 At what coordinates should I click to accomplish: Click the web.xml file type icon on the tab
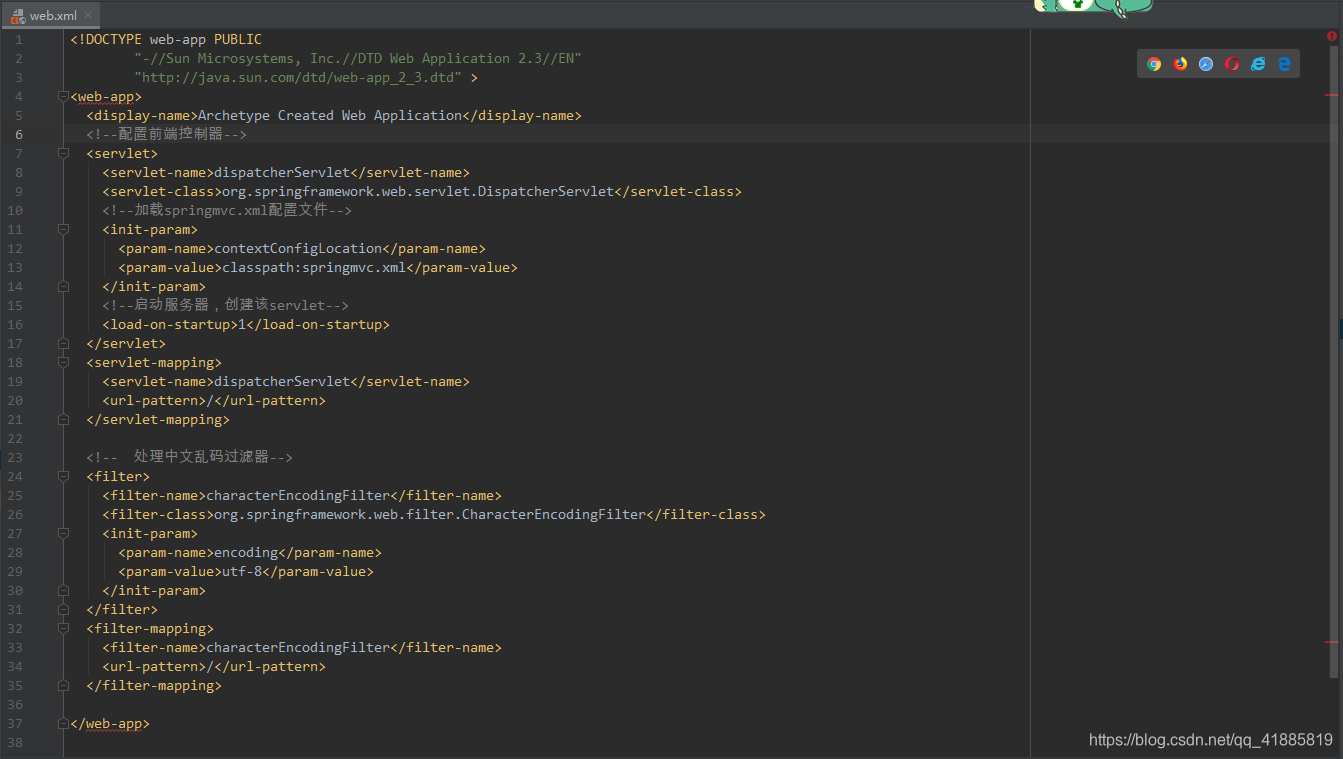17,15
